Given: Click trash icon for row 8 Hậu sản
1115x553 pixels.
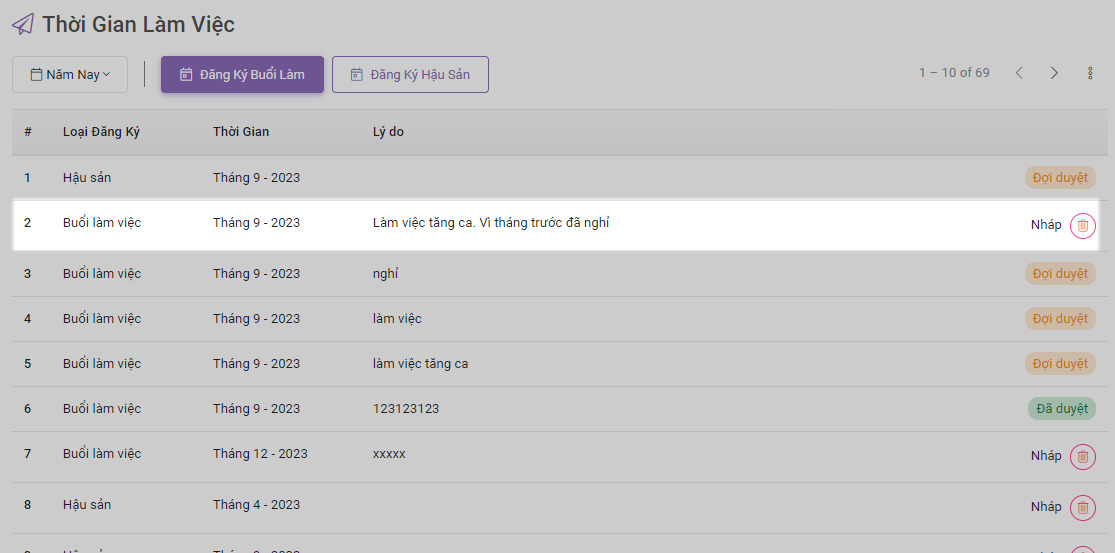Looking at the screenshot, I should 1082,508.
